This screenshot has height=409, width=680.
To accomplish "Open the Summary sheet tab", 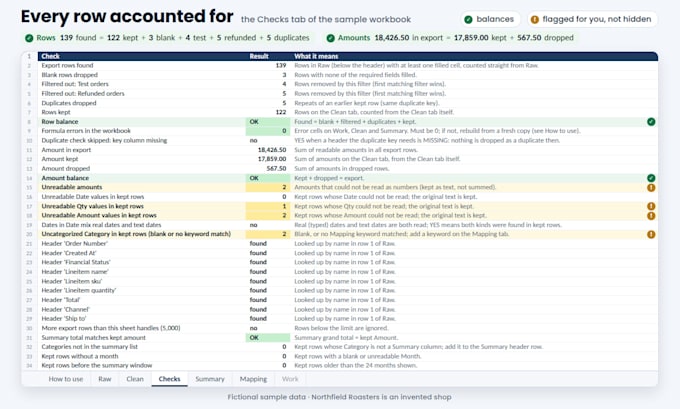I will click(210, 379).
